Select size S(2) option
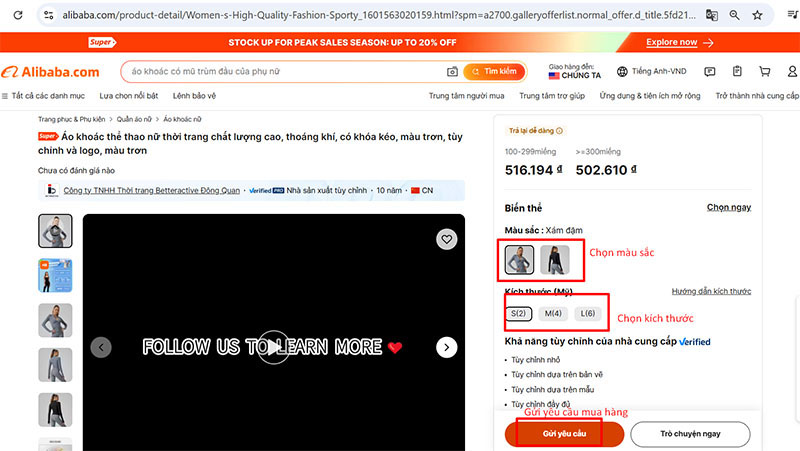This screenshot has width=800, height=451. (518, 313)
